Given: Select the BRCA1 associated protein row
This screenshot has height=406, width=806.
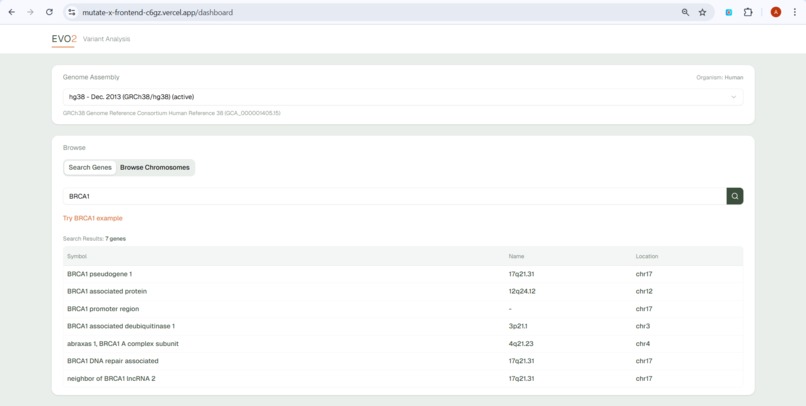Looking at the screenshot, I should point(402,291).
